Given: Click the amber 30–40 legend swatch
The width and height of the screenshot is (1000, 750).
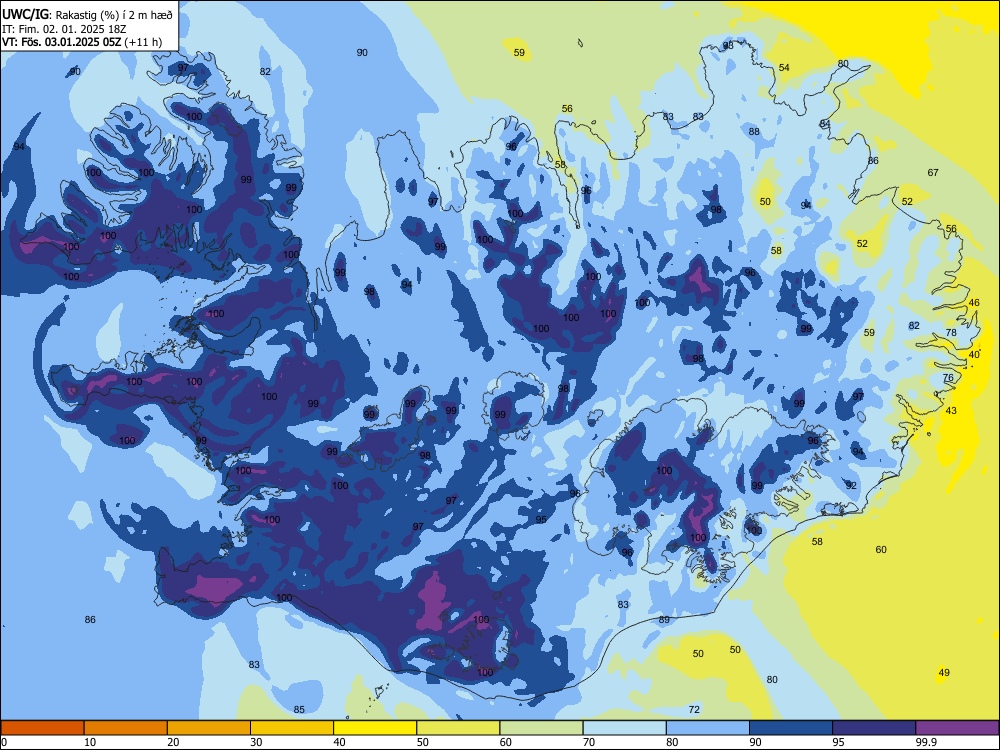Looking at the screenshot, I should (292, 728).
